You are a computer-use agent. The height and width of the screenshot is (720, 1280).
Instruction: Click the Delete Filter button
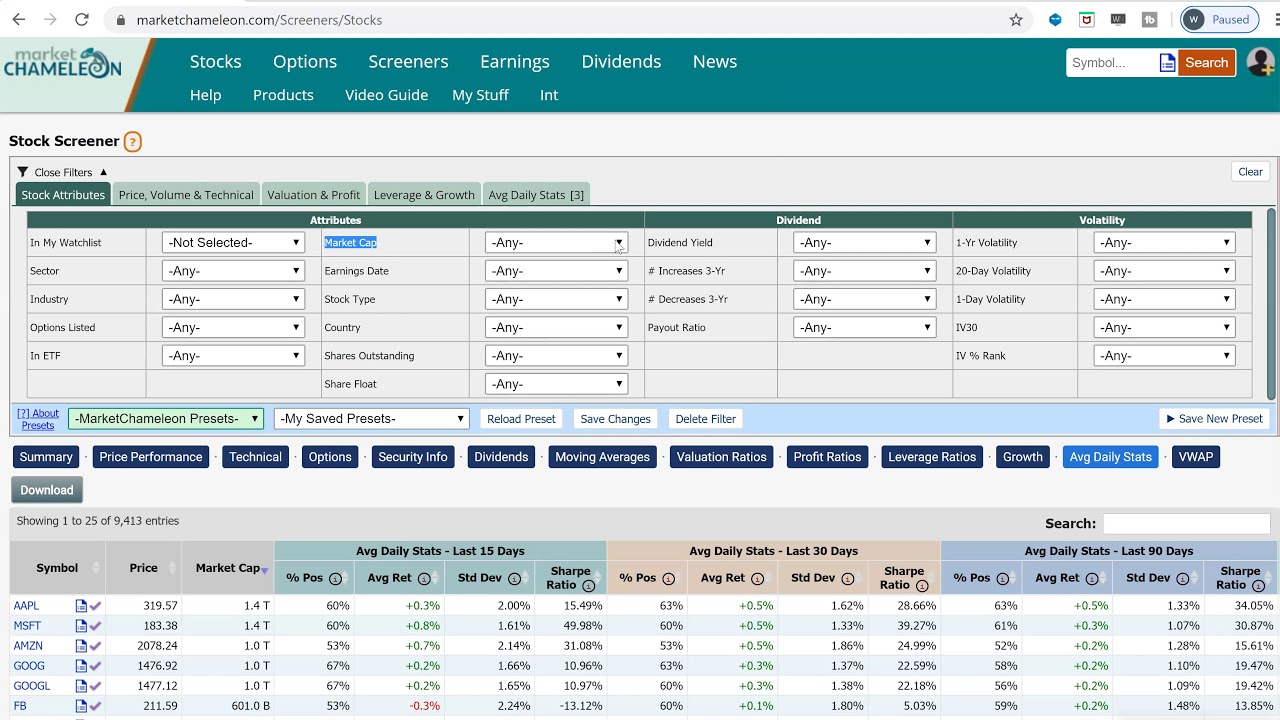tap(705, 419)
